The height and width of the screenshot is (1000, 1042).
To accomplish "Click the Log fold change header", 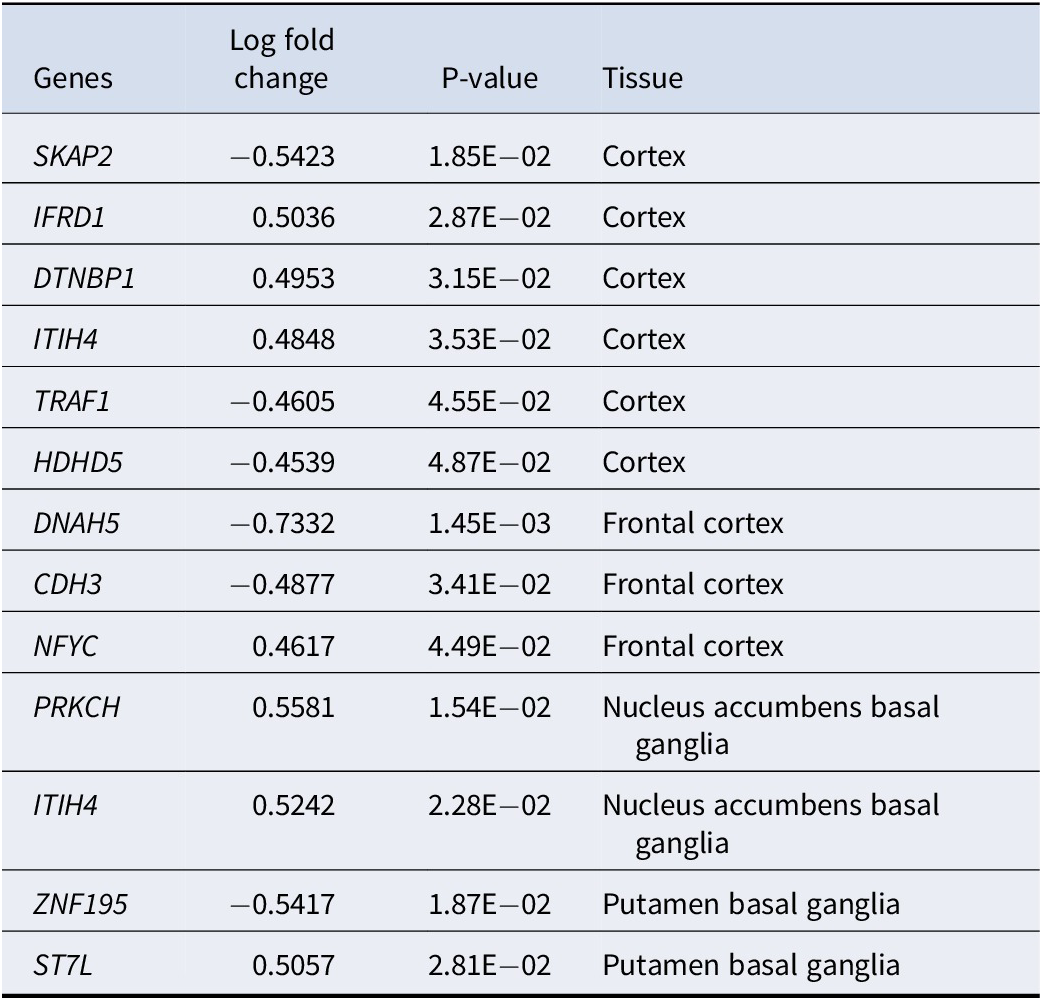I will tap(282, 59).
